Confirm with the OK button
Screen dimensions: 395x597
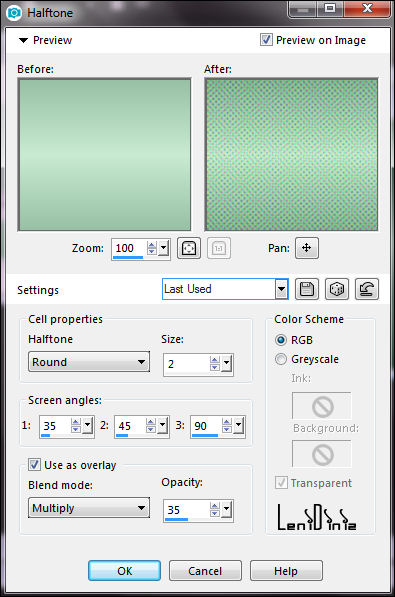pos(125,570)
